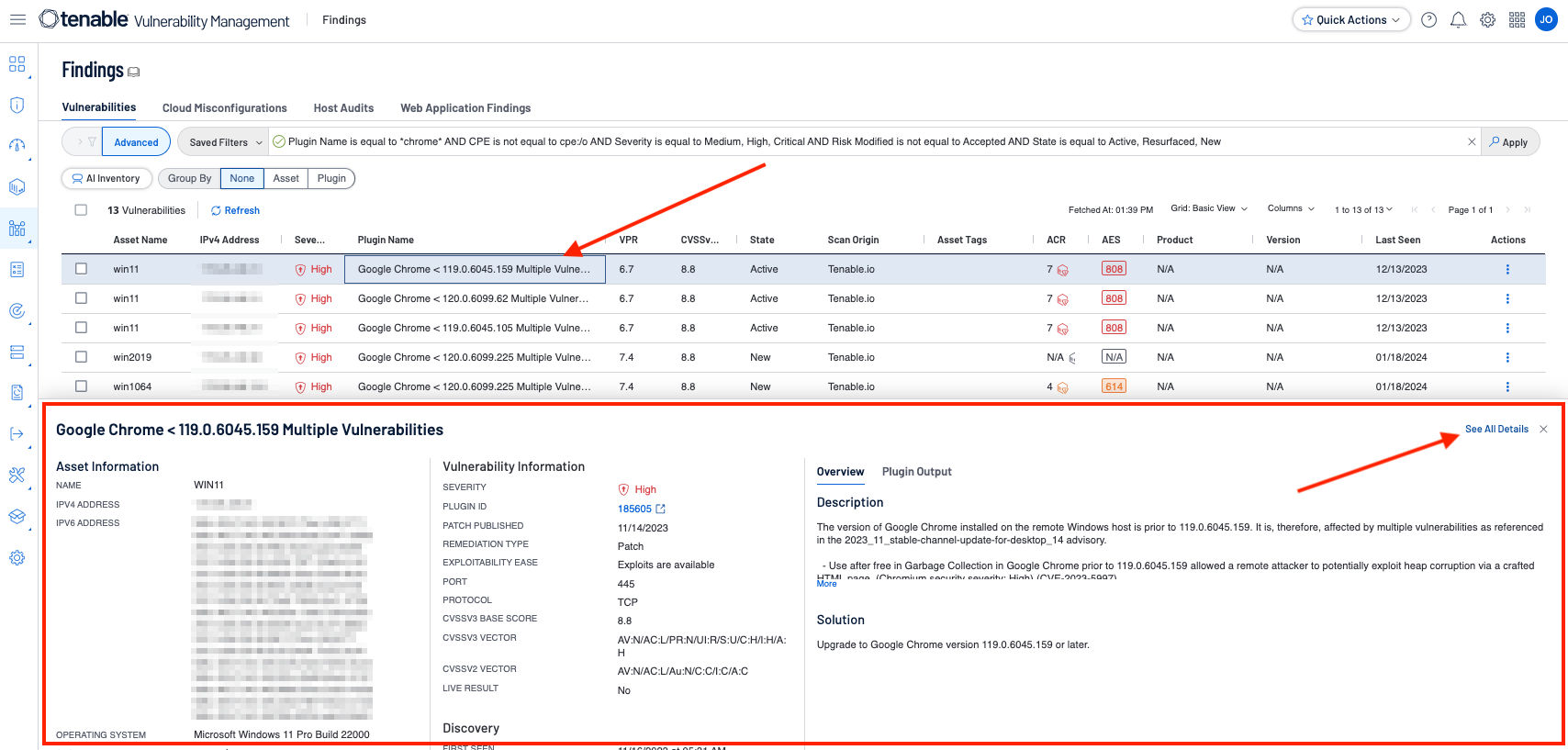
Task: Select the win1064 row checkbox
Action: coord(81,386)
